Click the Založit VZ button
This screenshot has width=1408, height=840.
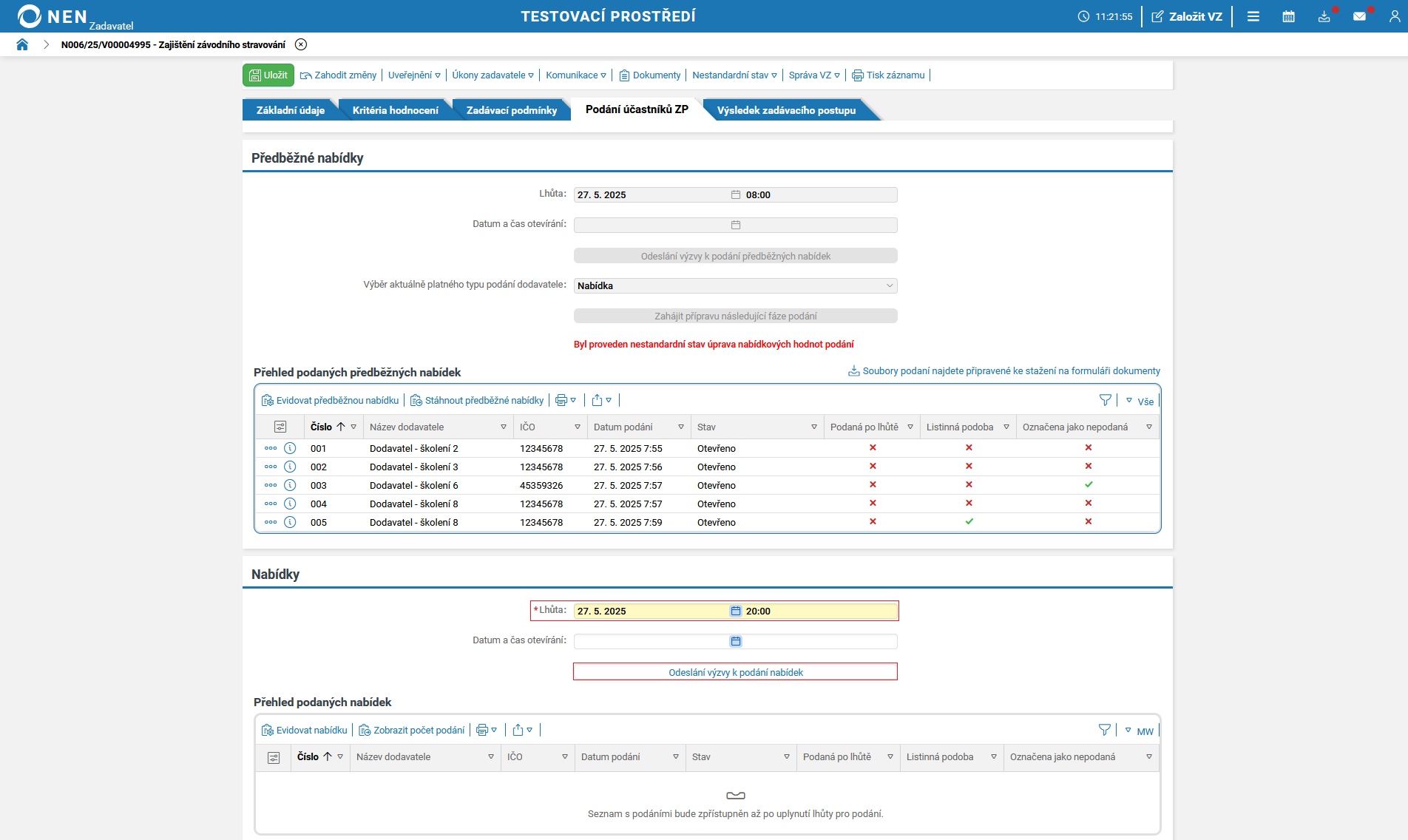(1187, 16)
